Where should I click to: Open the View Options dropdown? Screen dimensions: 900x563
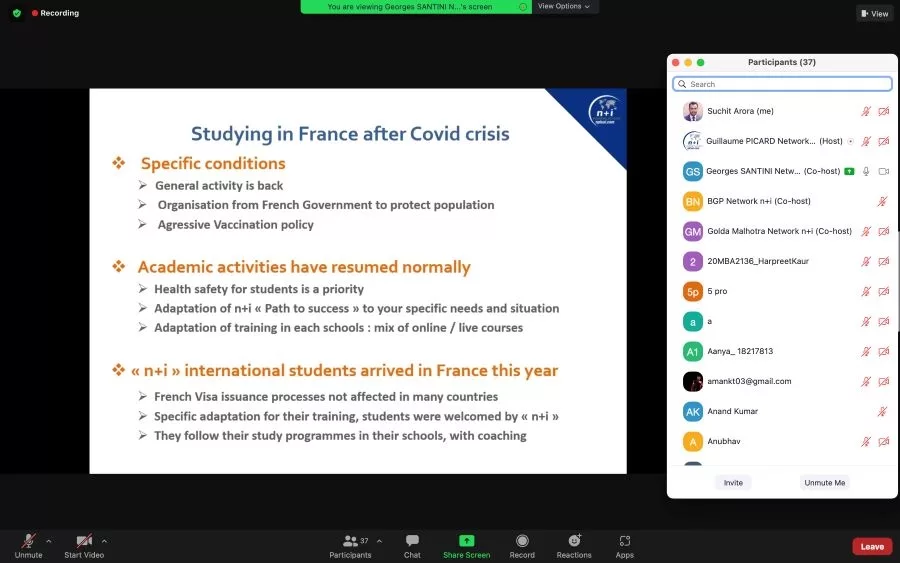(x=564, y=6)
